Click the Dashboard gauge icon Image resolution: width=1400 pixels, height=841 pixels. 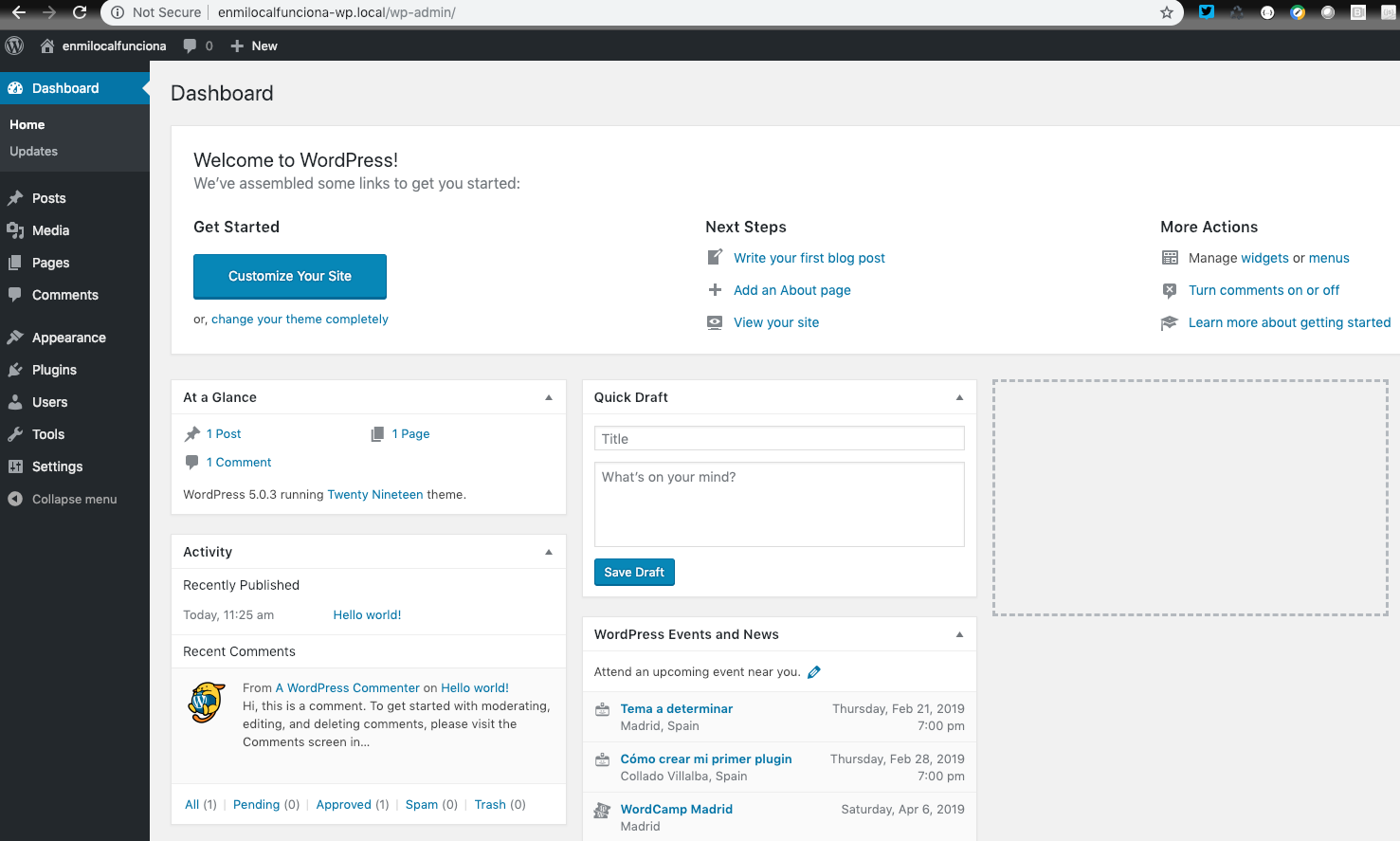point(15,88)
